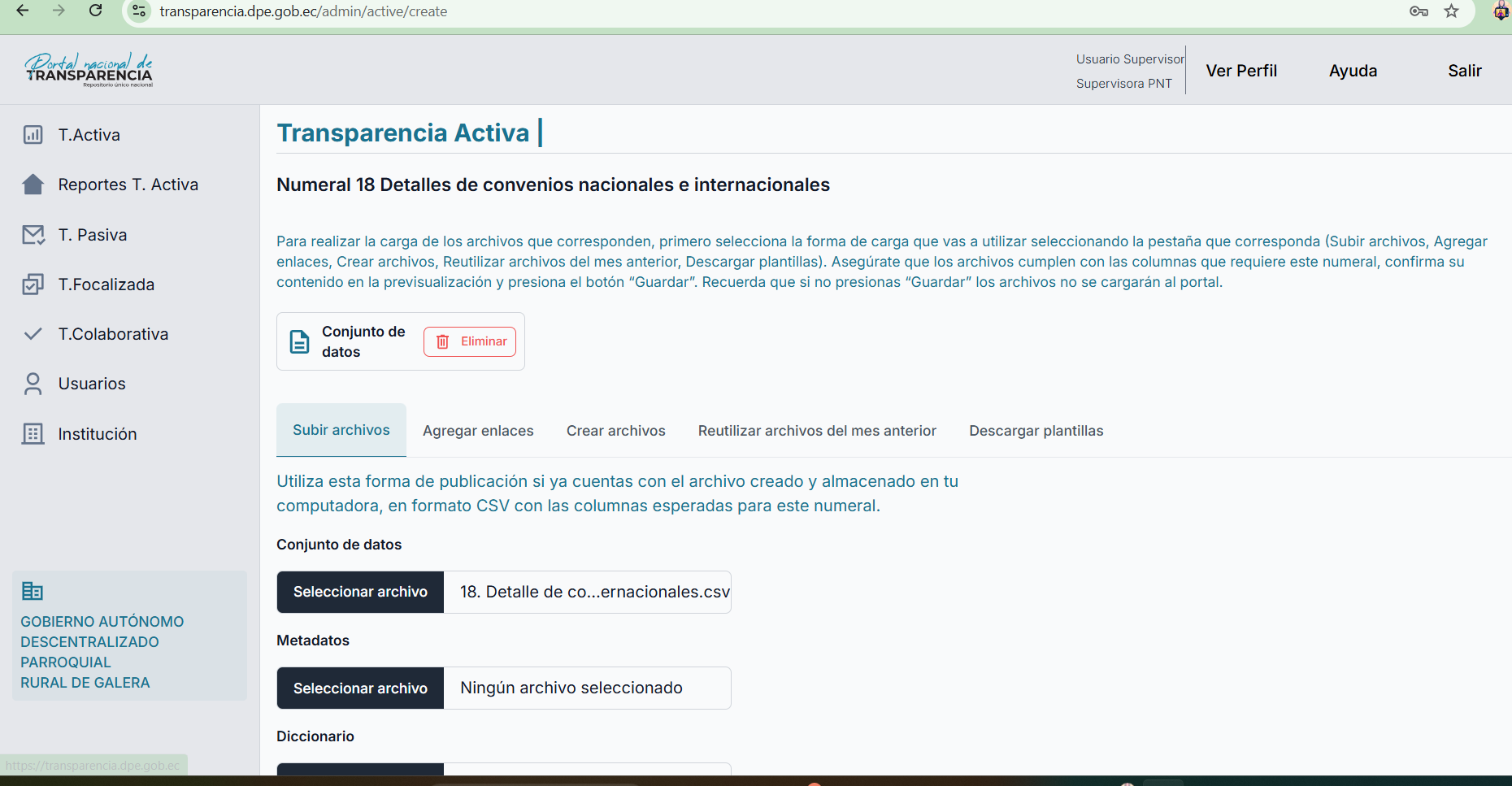This screenshot has height=786, width=1512.
Task: Bookmark this page with star icon
Action: click(1451, 11)
